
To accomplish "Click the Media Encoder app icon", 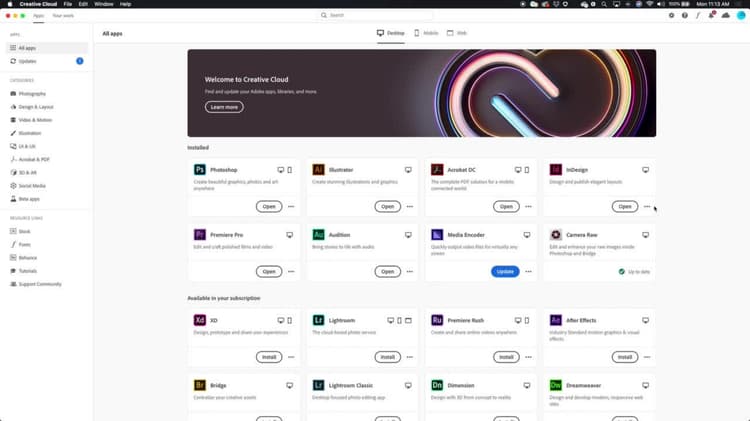I will [437, 235].
